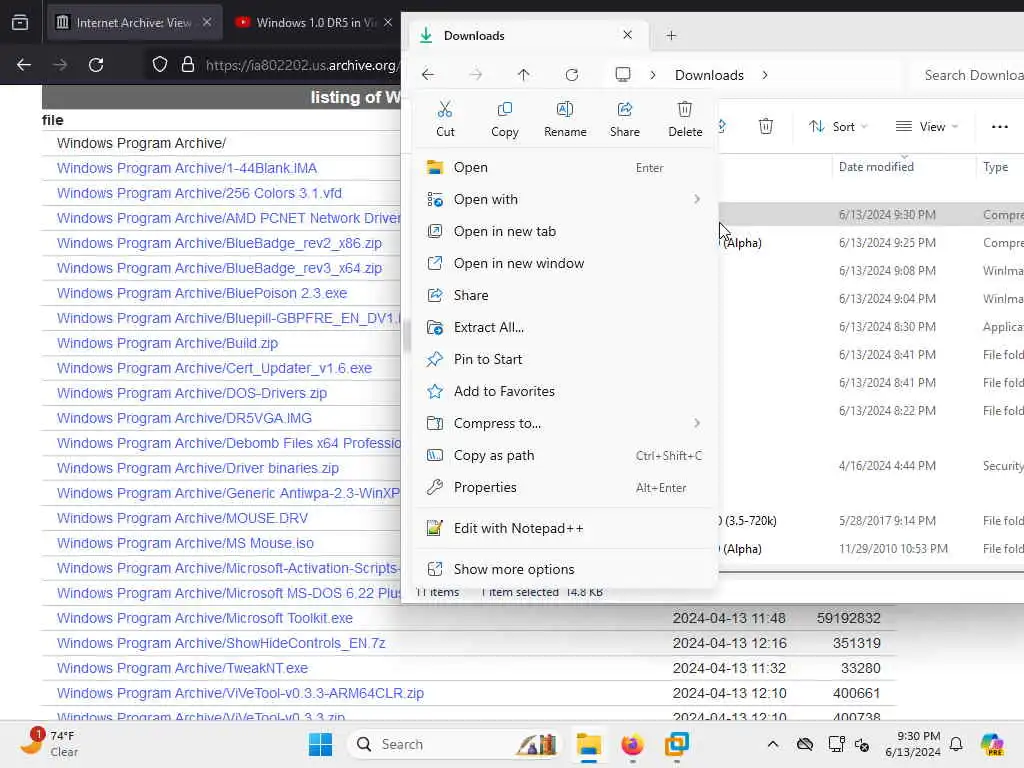This screenshot has height=768, width=1024.
Task: Open Firefox tab overview icon
Action: click(x=20, y=22)
